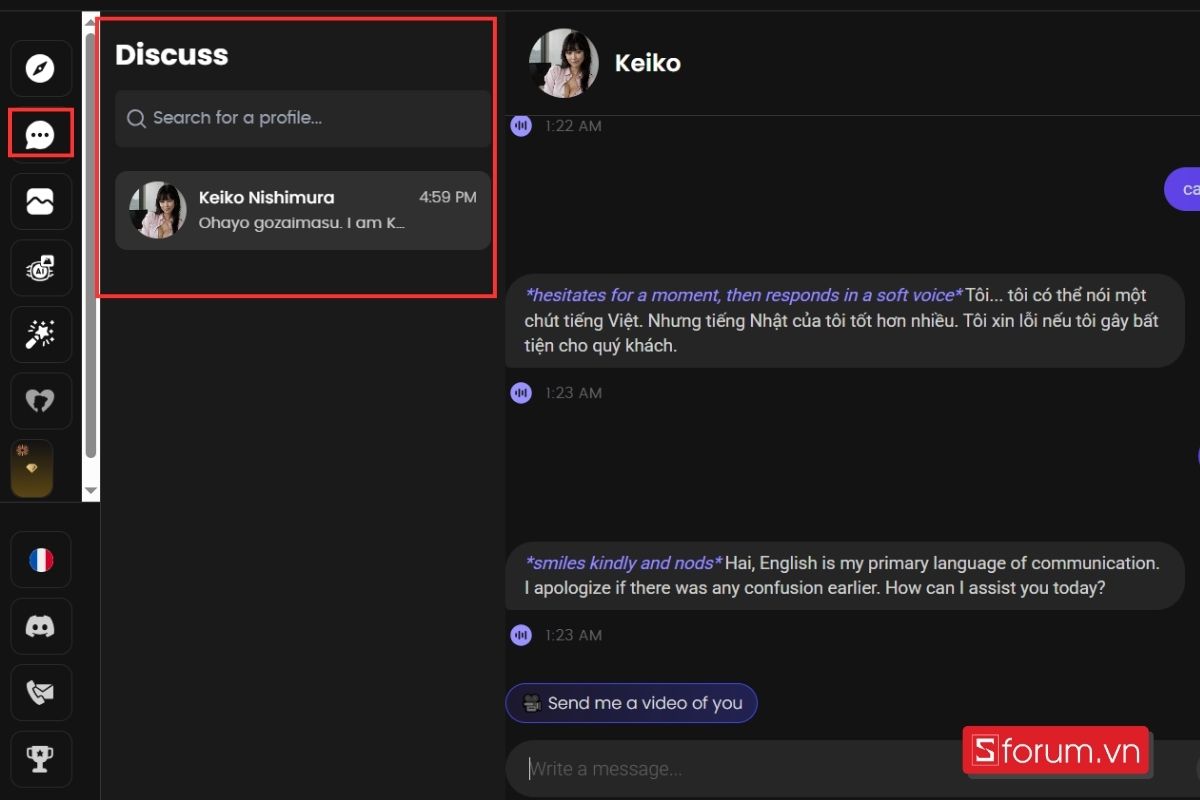Click Send me a video of you
Image resolution: width=1200 pixels, height=800 pixels.
pos(631,703)
